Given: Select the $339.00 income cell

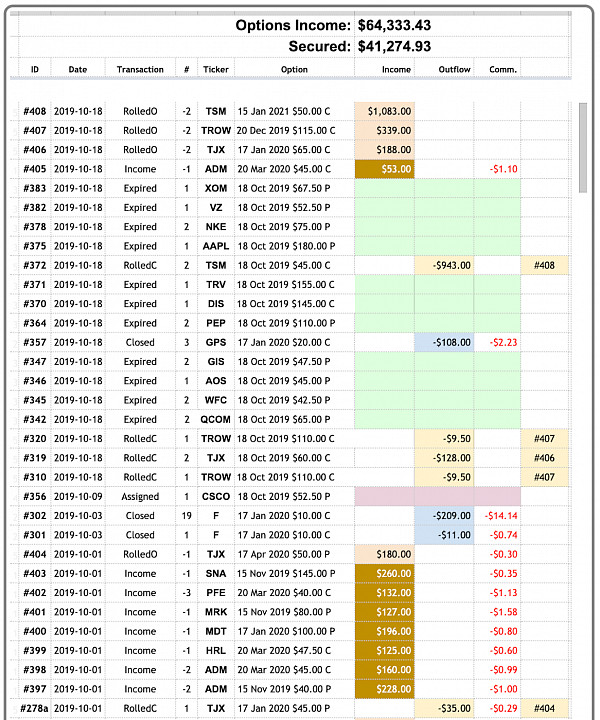Looking at the screenshot, I should coord(385,131).
